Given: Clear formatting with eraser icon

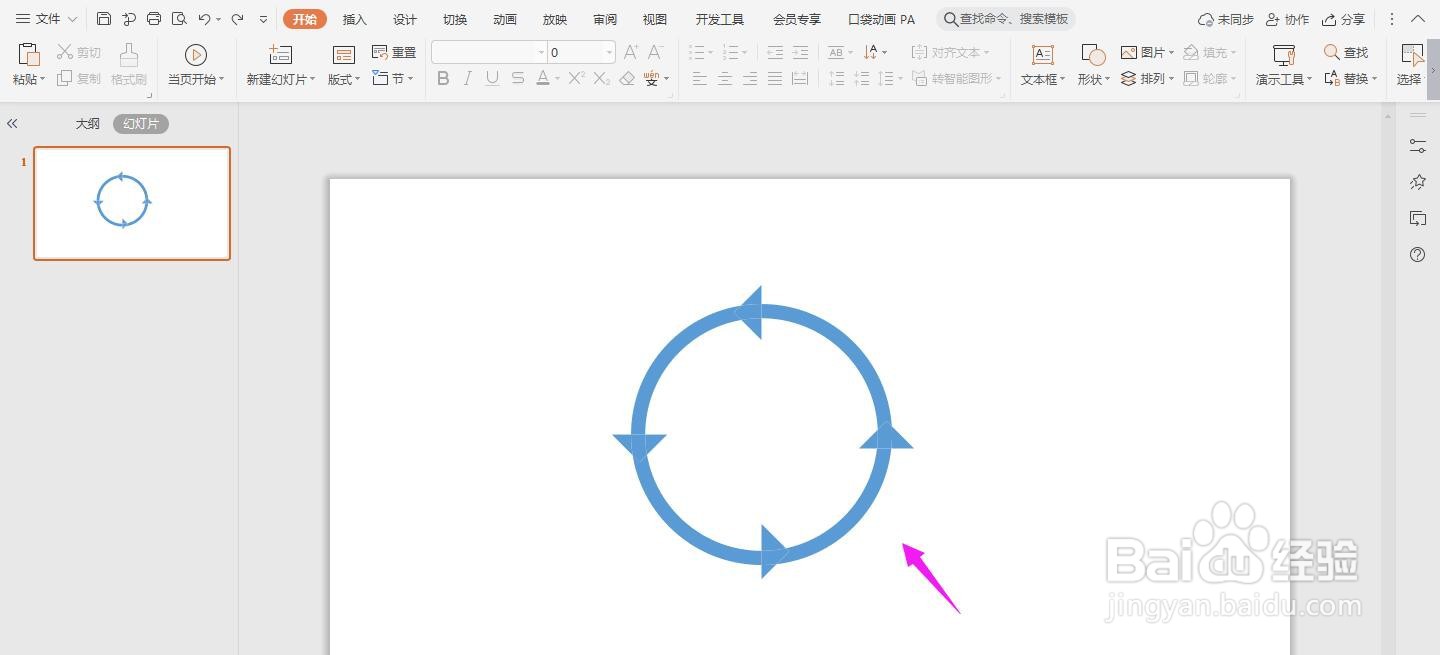Looking at the screenshot, I should [x=627, y=78].
